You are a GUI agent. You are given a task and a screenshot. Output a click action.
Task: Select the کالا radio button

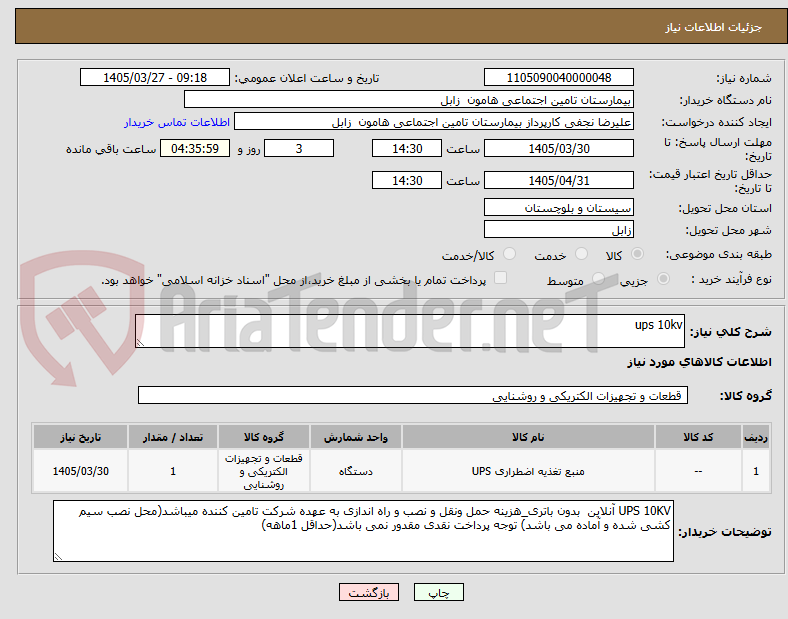637,254
